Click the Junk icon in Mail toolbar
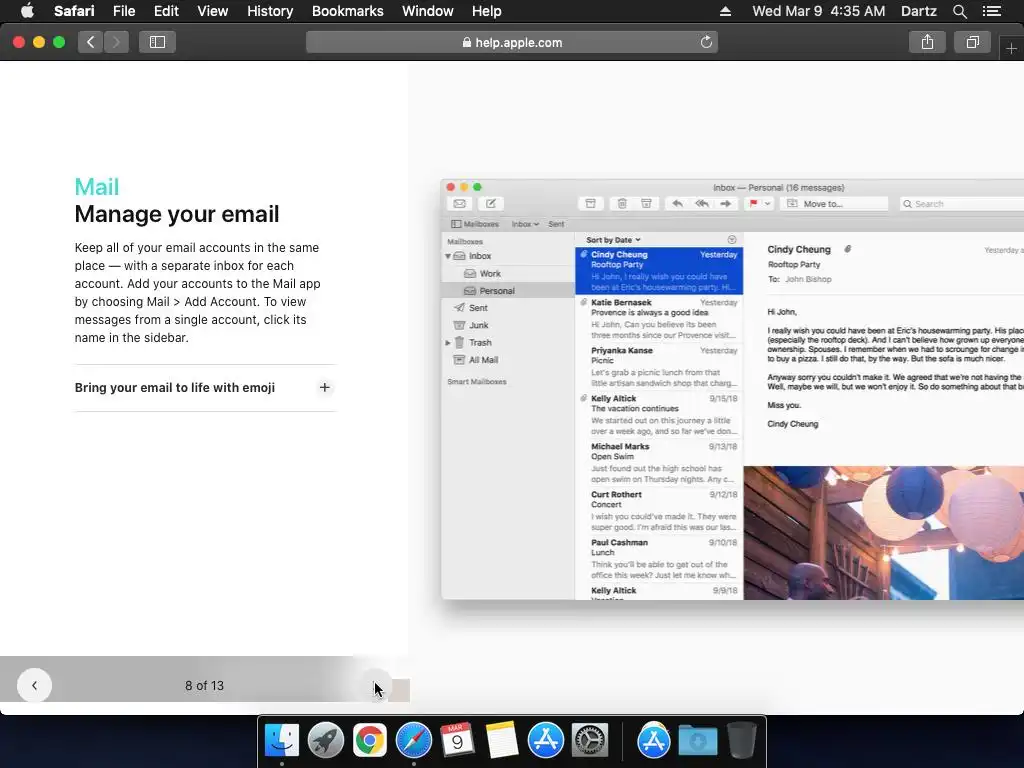Viewport: 1024px width, 768px height. click(x=646, y=204)
